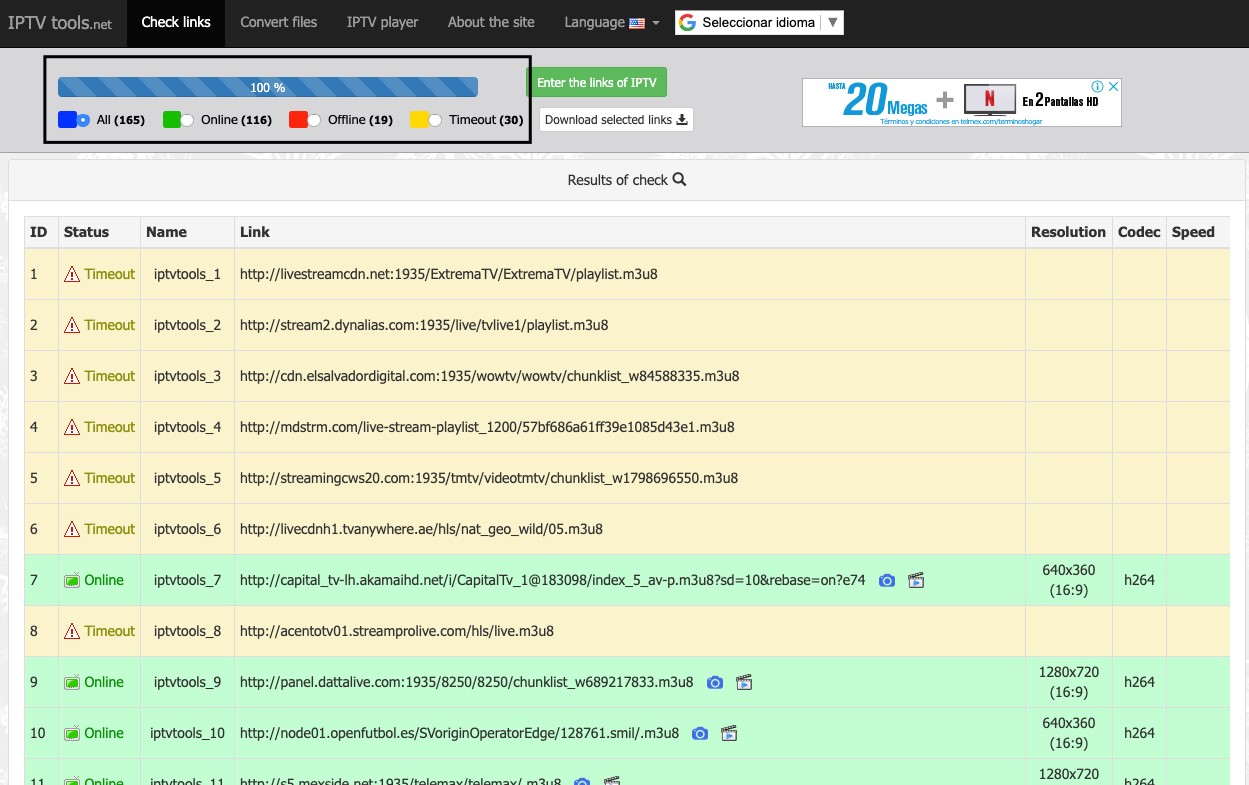Click camera screenshot icon for iptvtools_7
The height and width of the screenshot is (785, 1249).
point(886,581)
